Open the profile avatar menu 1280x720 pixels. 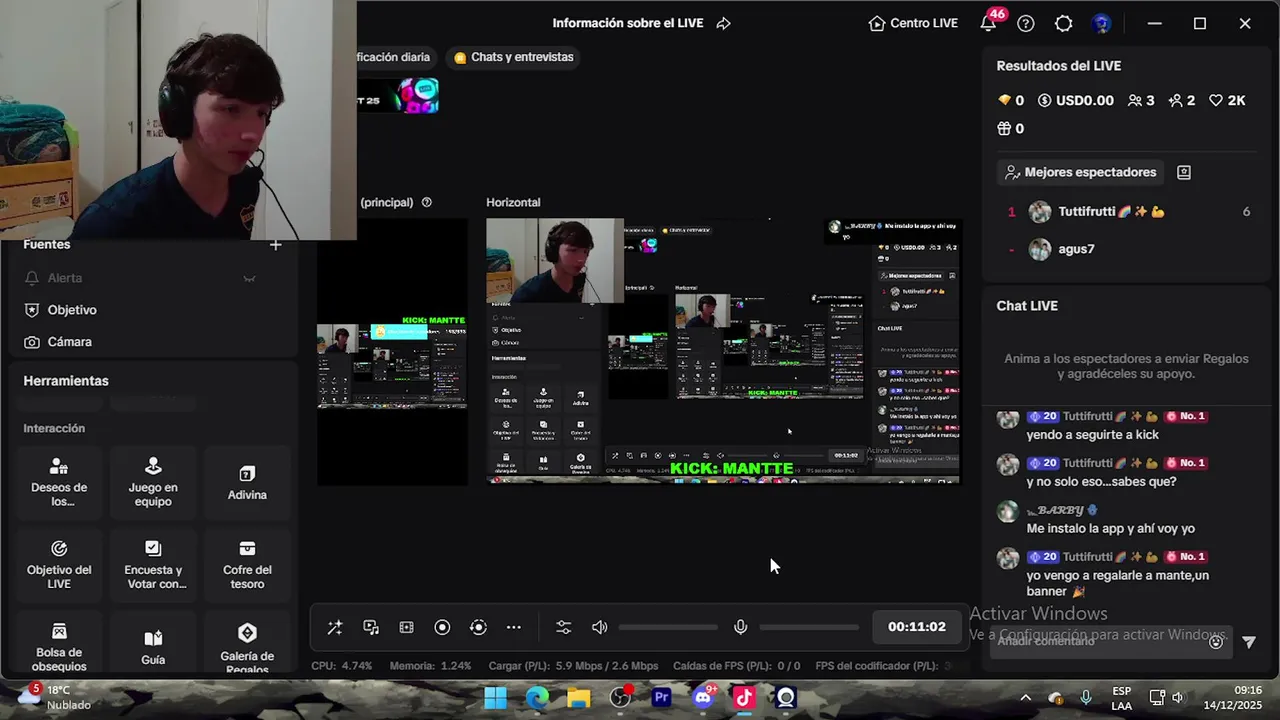(1102, 23)
